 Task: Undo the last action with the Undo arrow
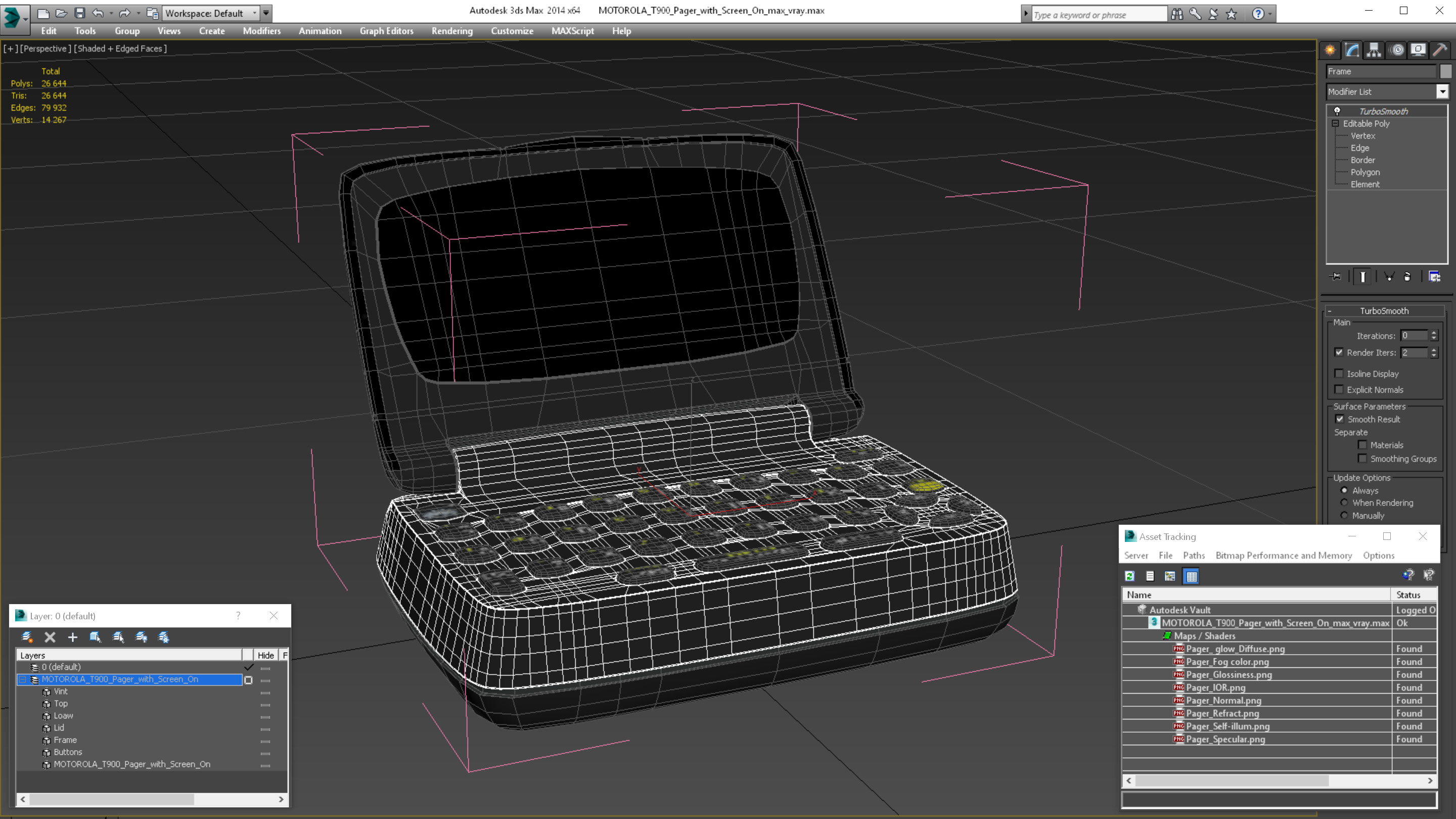coord(98,13)
